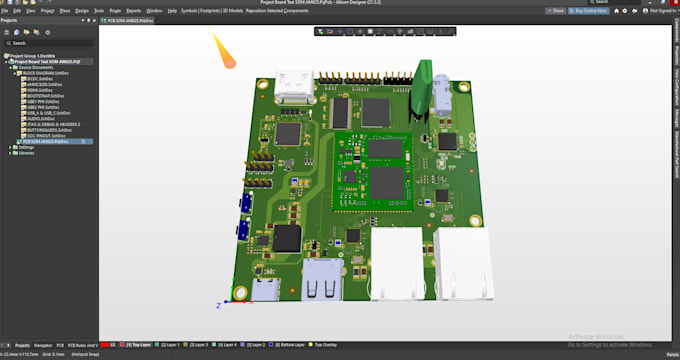Screen dimensions: 680x360
Task: Select [3] Layer 3 tab
Action: [196, 345]
